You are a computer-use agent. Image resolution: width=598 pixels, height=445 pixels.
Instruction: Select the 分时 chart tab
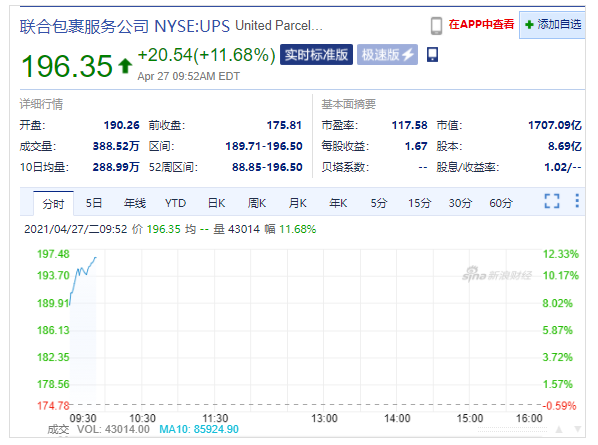tap(53, 204)
